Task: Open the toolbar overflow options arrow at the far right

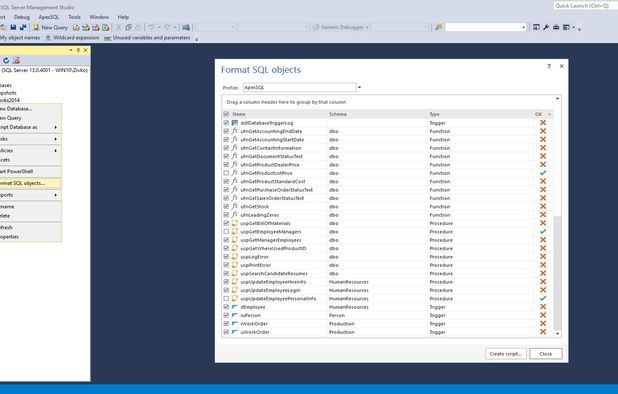Action: click(579, 28)
